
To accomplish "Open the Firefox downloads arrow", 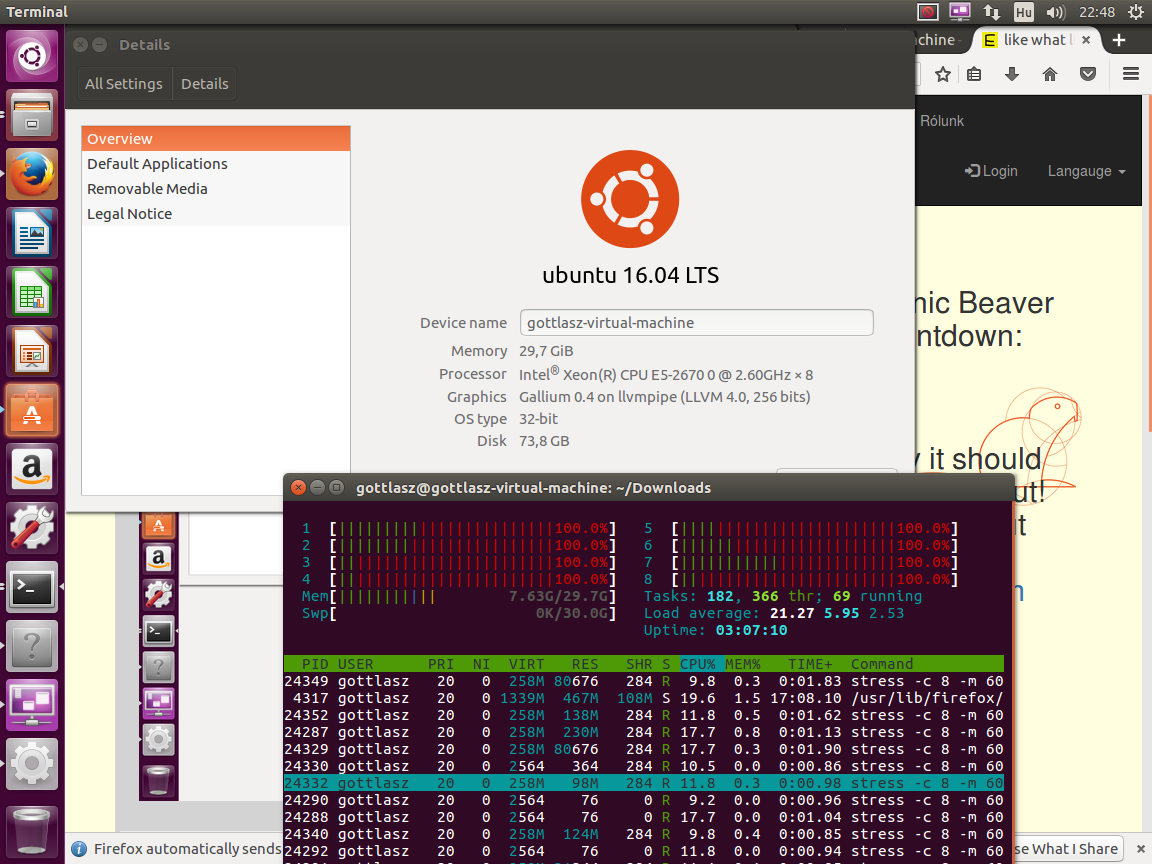I will pyautogui.click(x=1012, y=74).
